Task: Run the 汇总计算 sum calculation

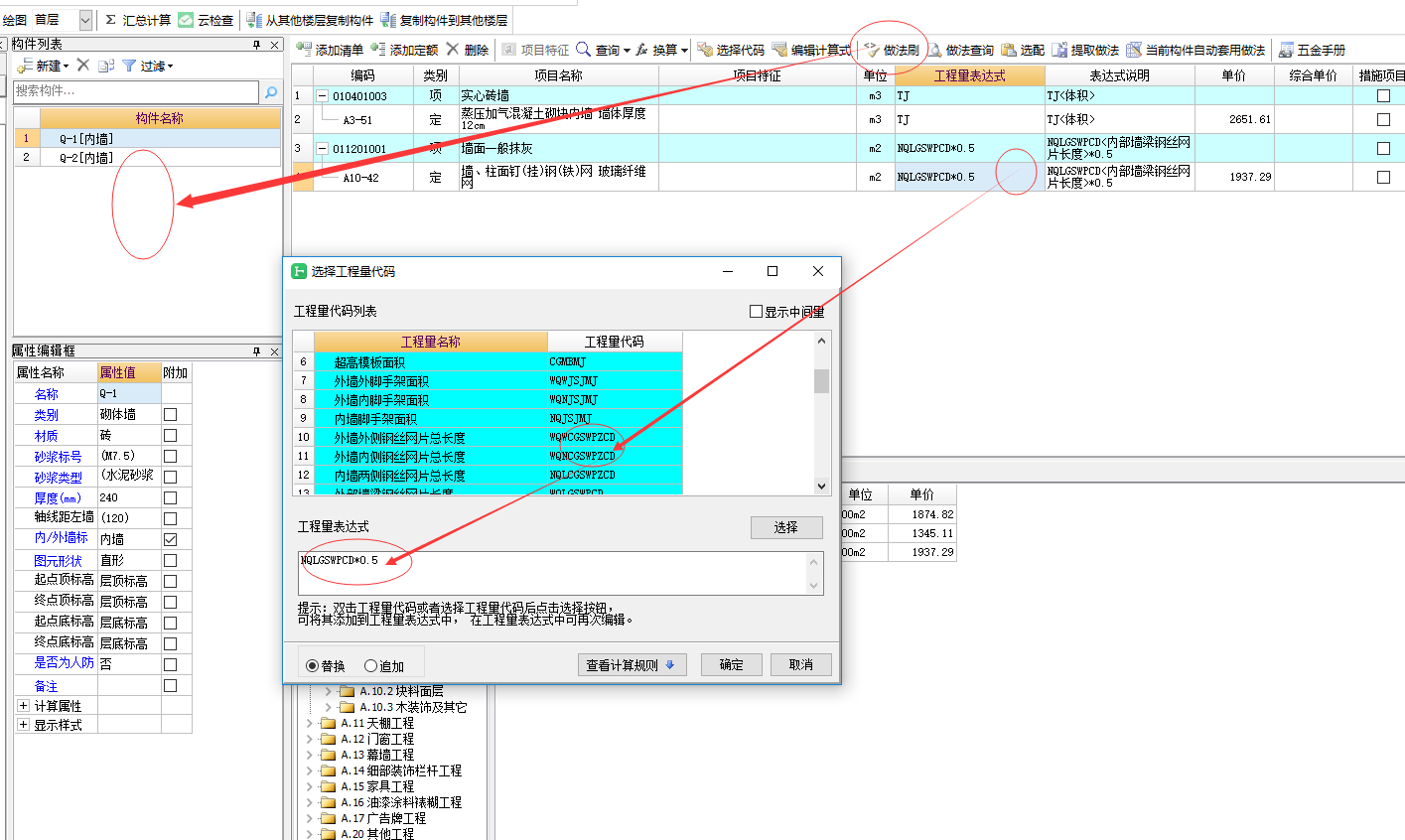Action: (x=137, y=20)
